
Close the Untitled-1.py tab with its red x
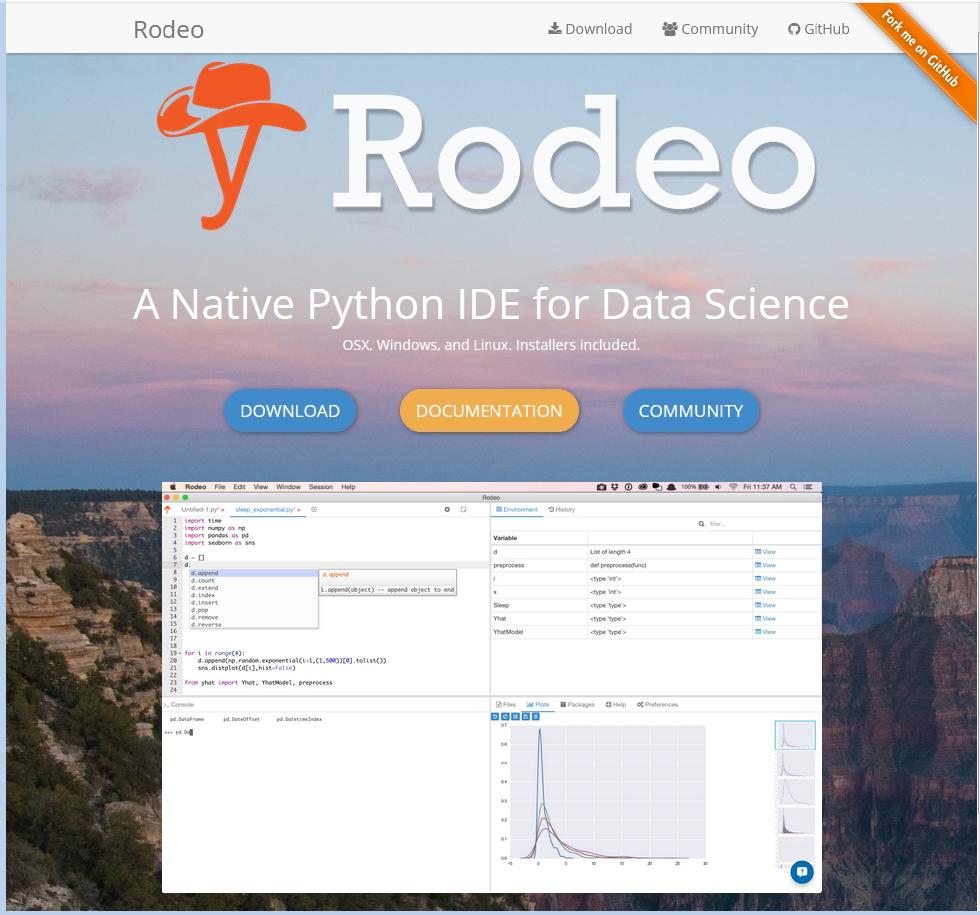222,510
